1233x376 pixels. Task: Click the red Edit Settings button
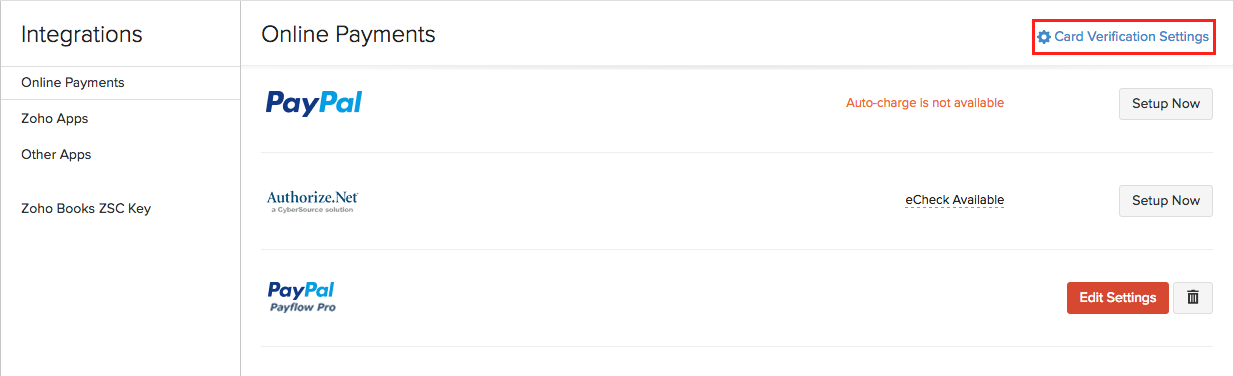click(1118, 298)
